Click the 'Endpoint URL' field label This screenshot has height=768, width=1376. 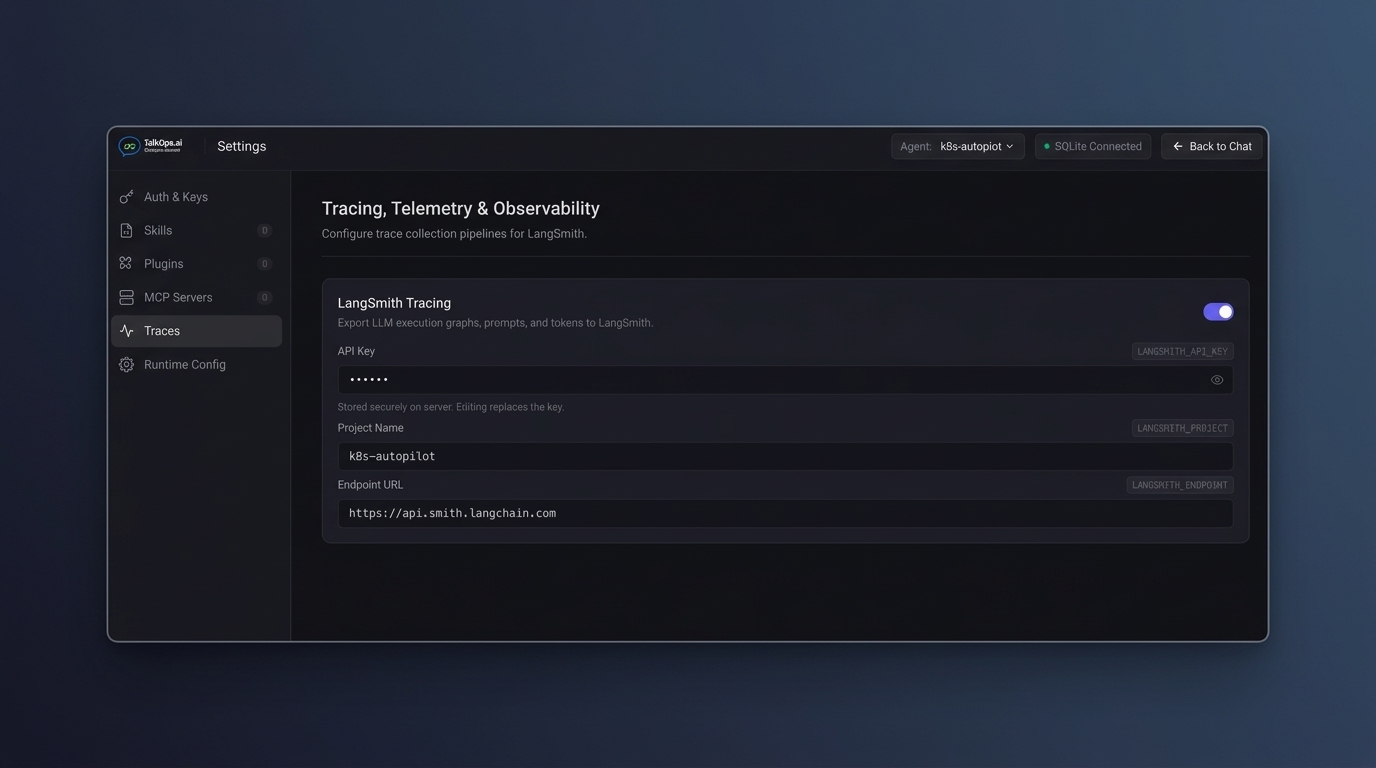click(371, 485)
